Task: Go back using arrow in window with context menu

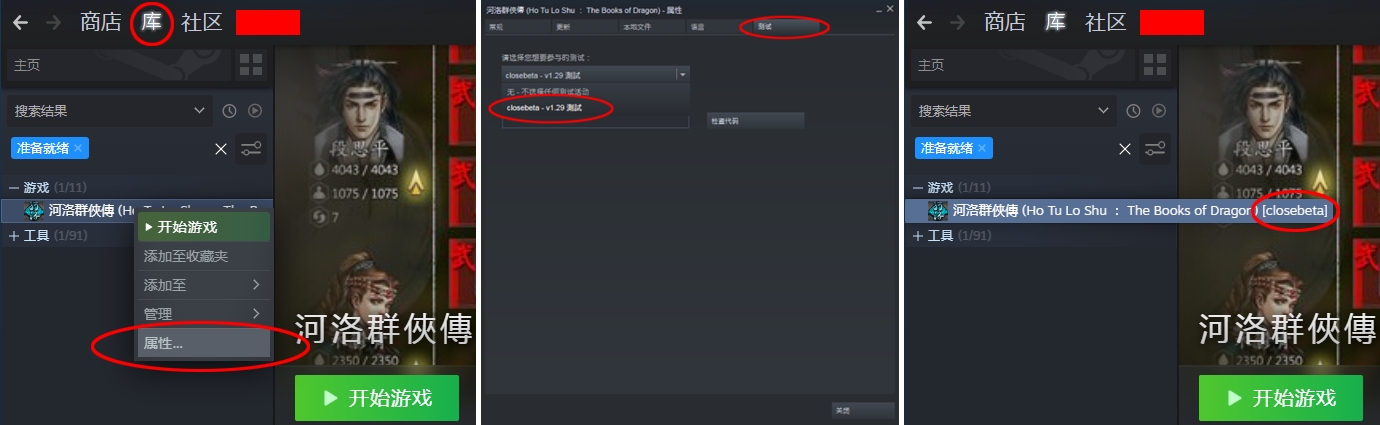Action: (x=20, y=22)
